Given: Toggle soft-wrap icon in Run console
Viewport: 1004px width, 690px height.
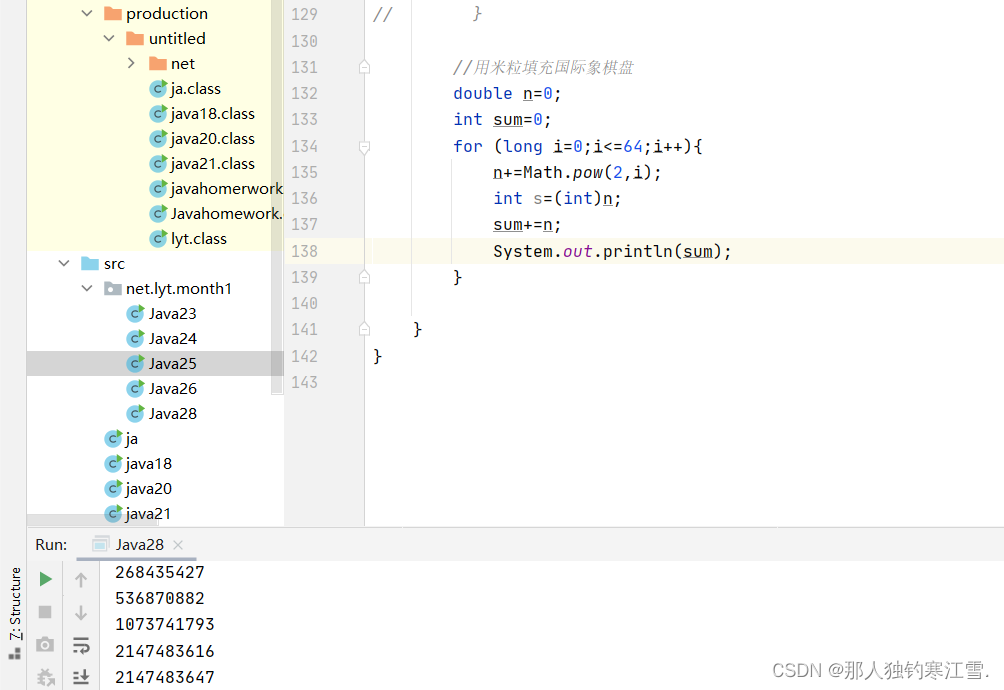Looking at the screenshot, I should click(81, 645).
